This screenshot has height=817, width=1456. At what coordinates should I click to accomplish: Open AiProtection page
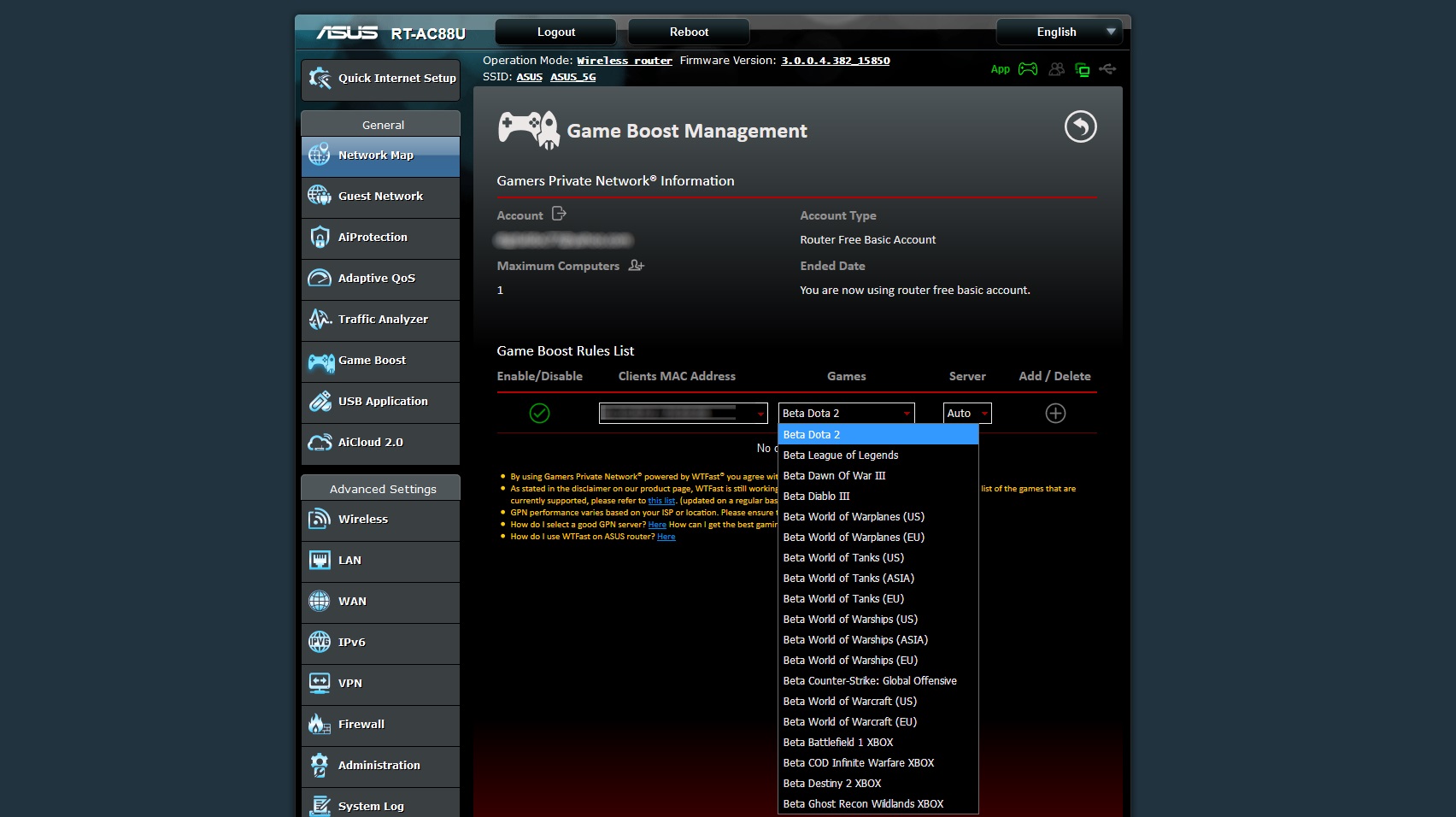click(x=380, y=238)
